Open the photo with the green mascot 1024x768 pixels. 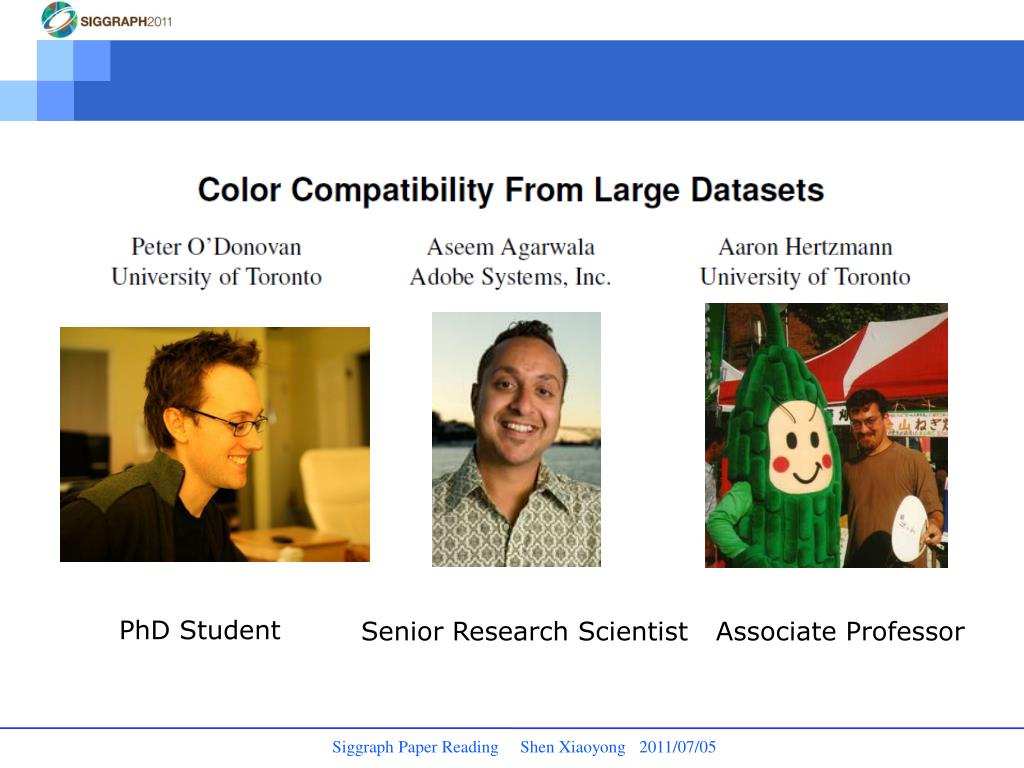point(826,435)
